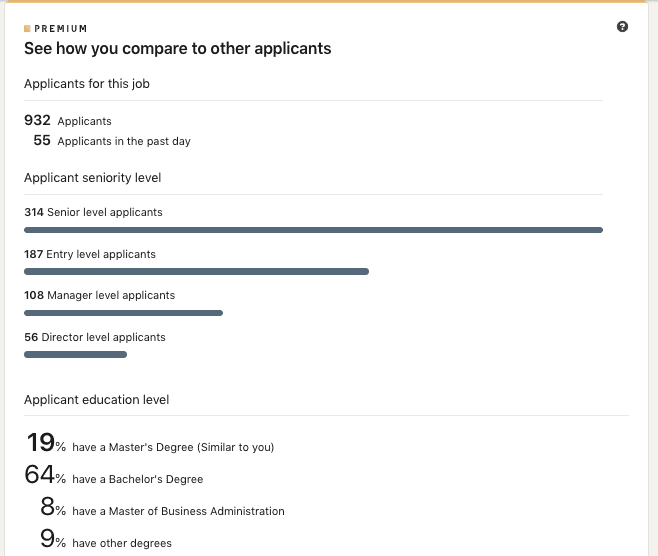Click the "Applicant seniority level" section heading
Image resolution: width=658 pixels, height=556 pixels.
93,177
